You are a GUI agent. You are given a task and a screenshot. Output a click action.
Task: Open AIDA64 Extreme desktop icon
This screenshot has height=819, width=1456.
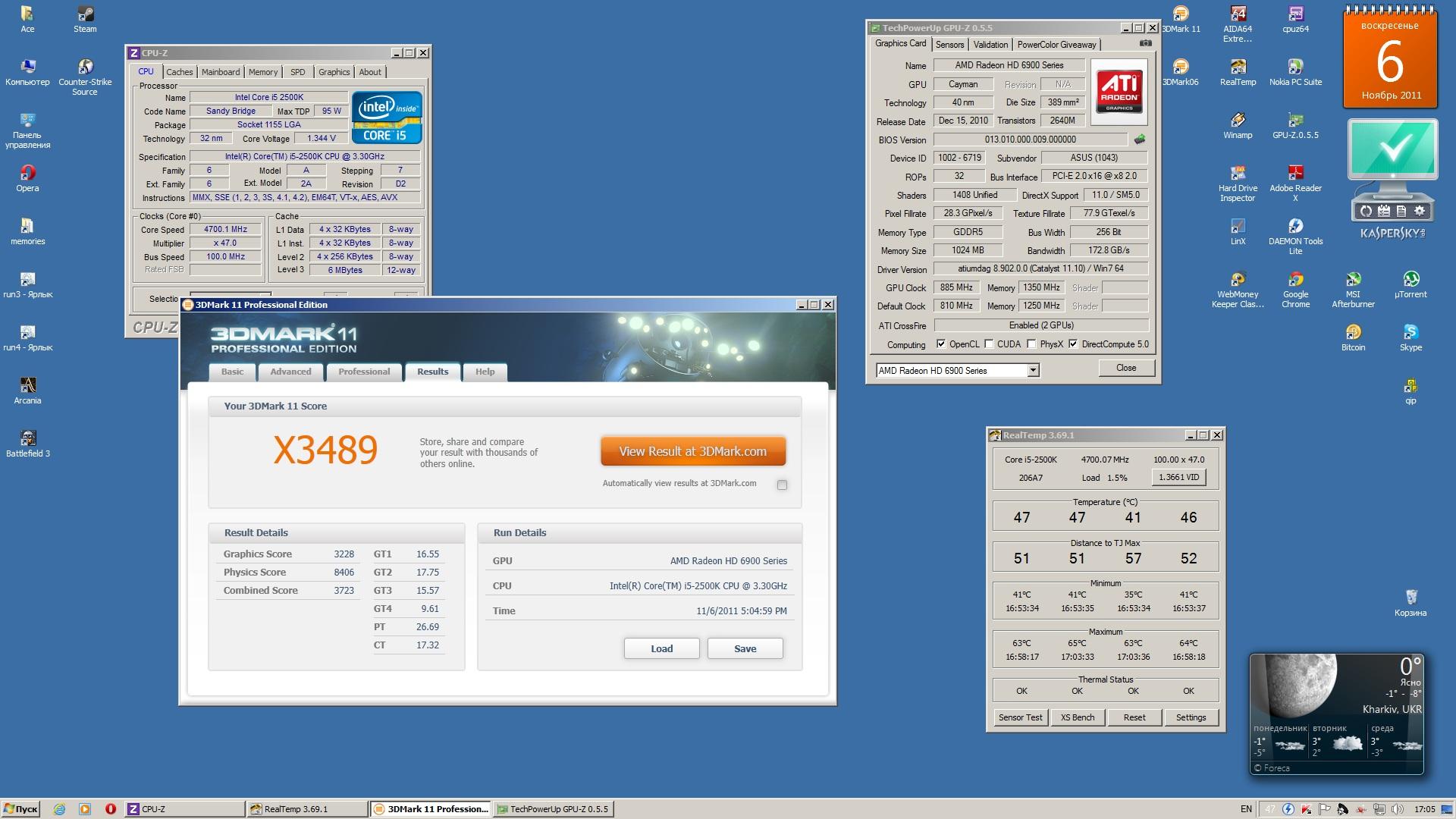tap(1238, 24)
